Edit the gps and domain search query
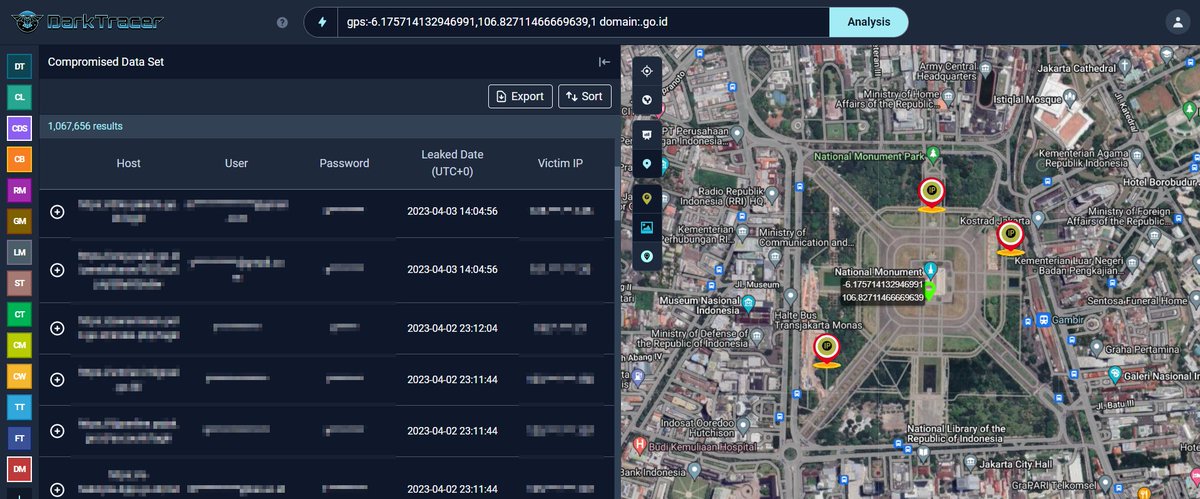 click(585, 22)
